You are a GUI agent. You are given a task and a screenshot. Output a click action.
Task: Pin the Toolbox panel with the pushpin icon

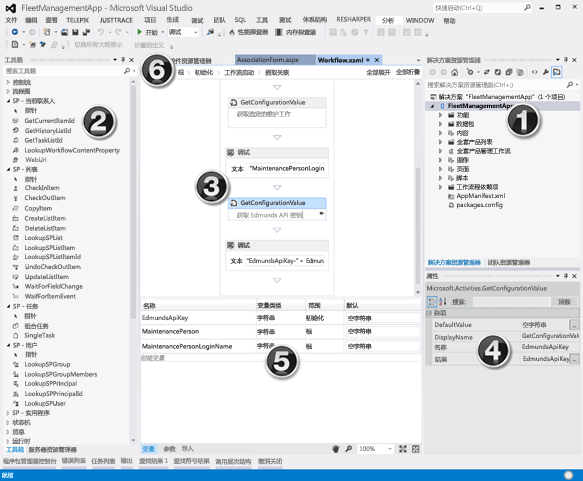click(123, 59)
